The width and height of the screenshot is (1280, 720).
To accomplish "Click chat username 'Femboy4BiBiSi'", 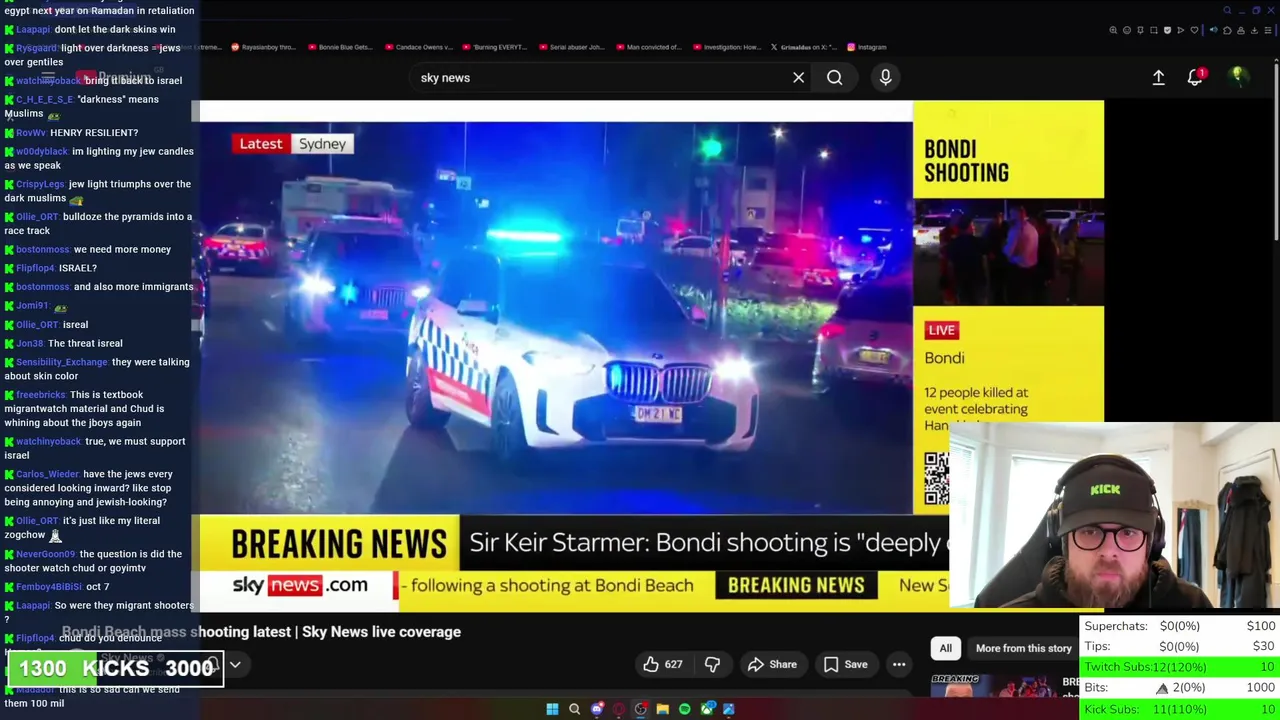I will pos(49,587).
